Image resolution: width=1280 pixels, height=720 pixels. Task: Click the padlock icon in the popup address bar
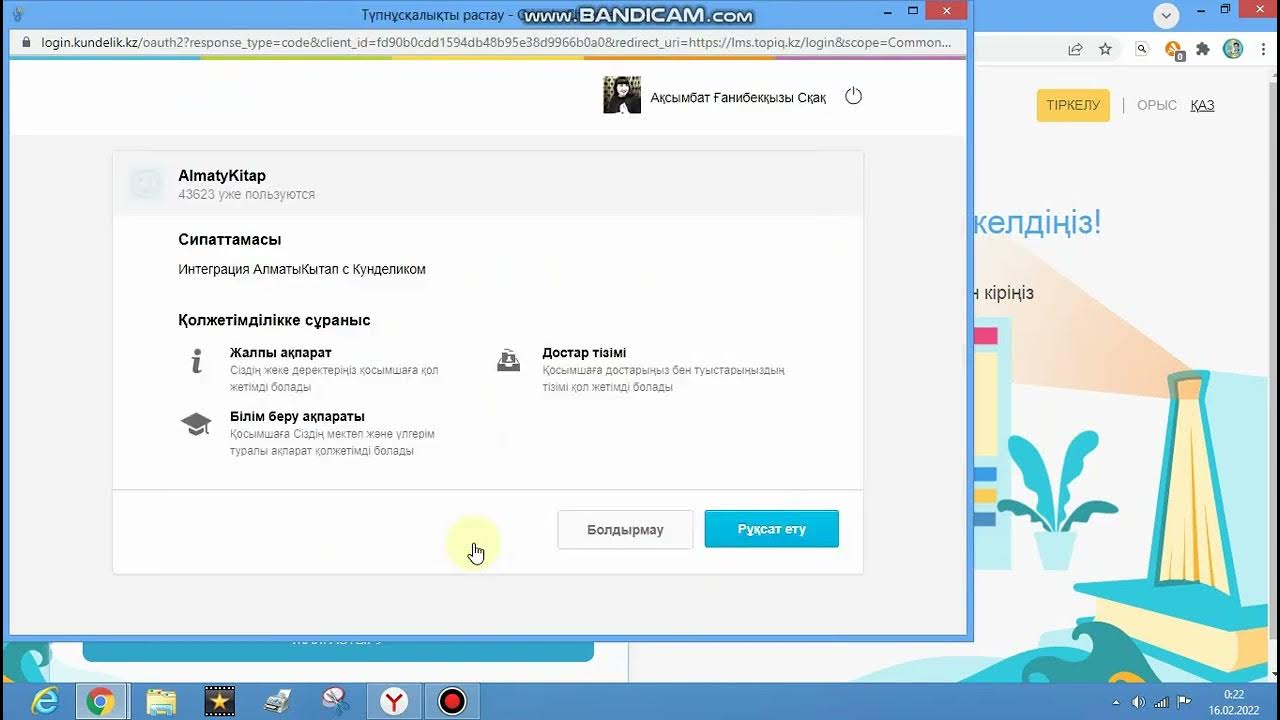pos(26,43)
